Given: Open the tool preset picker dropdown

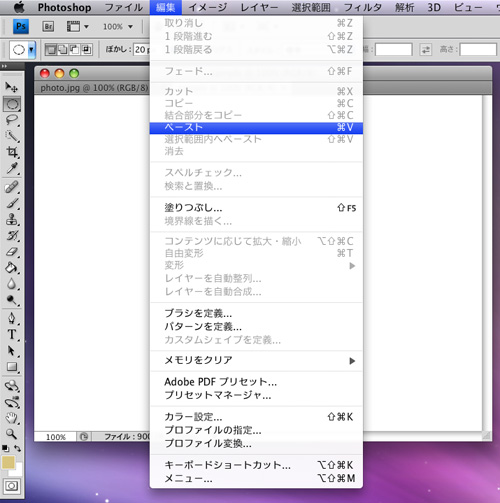Looking at the screenshot, I should click(31, 50).
